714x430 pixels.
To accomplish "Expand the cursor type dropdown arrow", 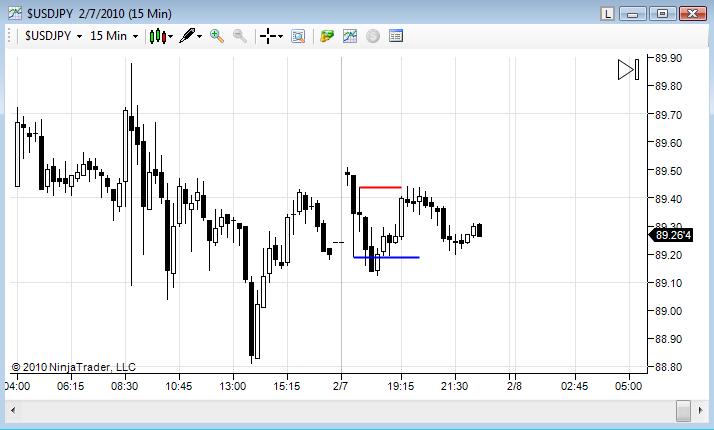I will click(280, 36).
